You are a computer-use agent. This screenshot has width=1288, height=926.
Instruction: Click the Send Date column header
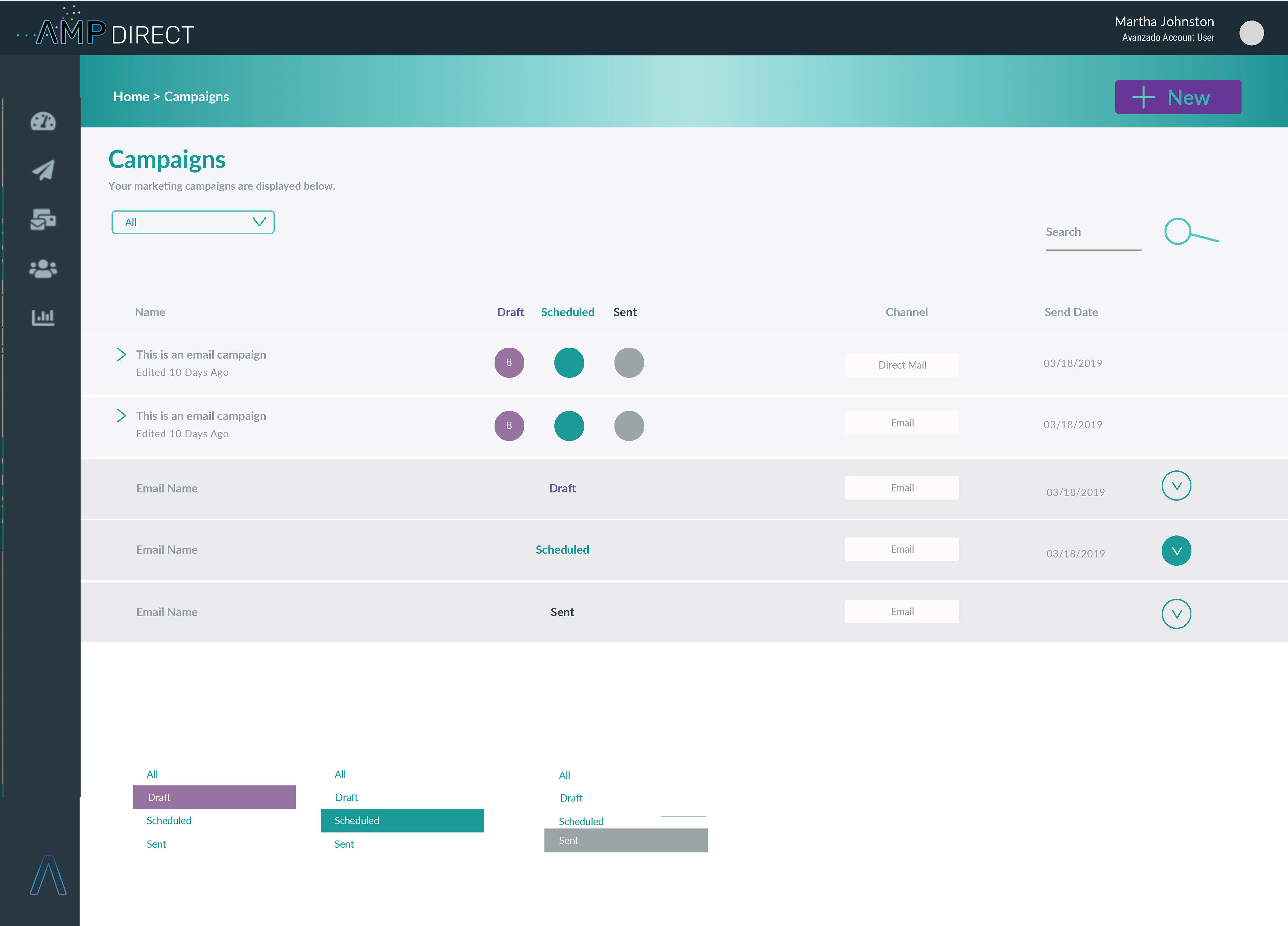[1071, 312]
